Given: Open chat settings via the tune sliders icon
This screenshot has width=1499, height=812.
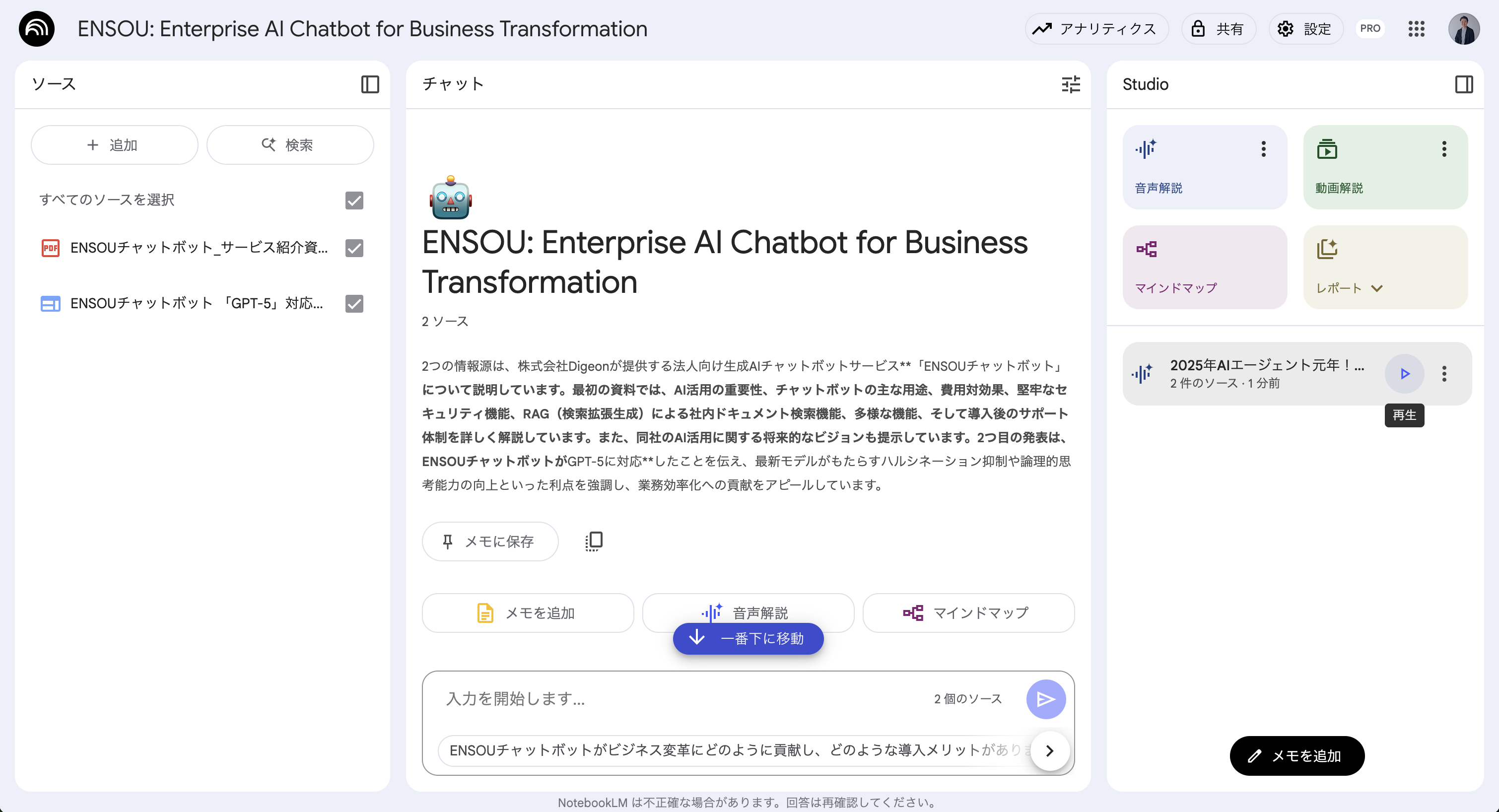Looking at the screenshot, I should [1071, 84].
